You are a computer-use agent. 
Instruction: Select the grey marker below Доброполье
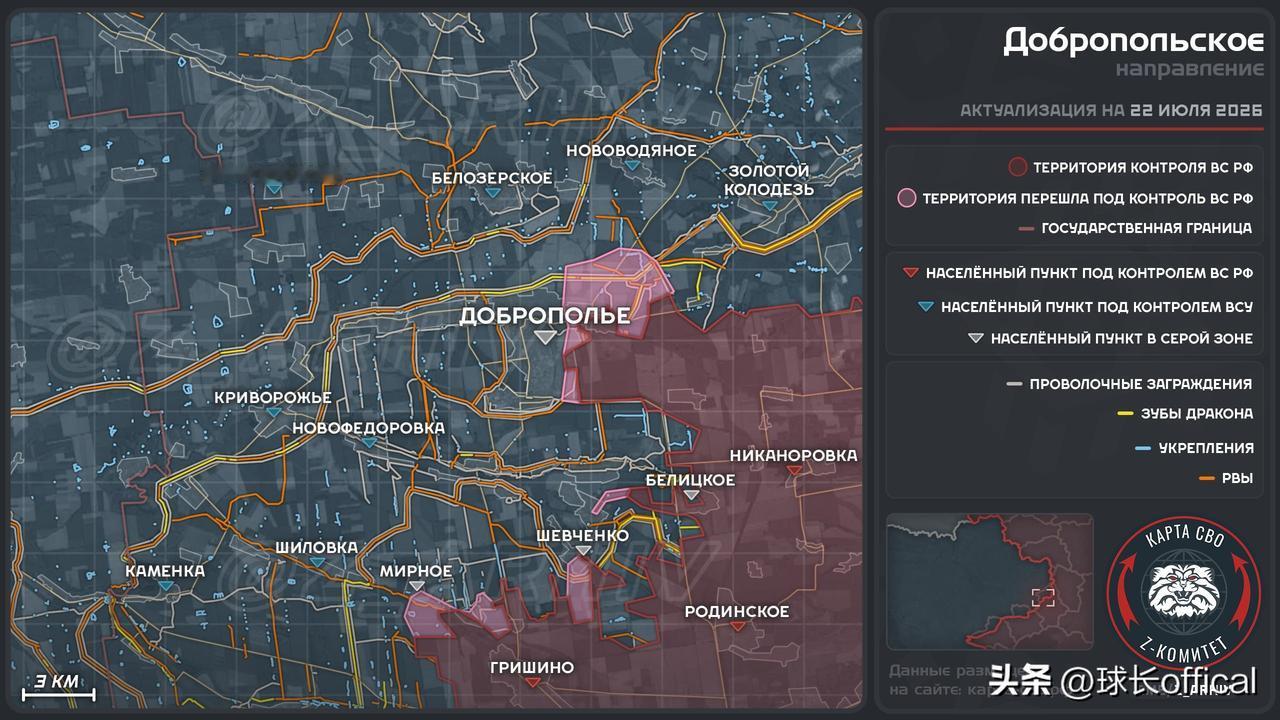coord(545,338)
